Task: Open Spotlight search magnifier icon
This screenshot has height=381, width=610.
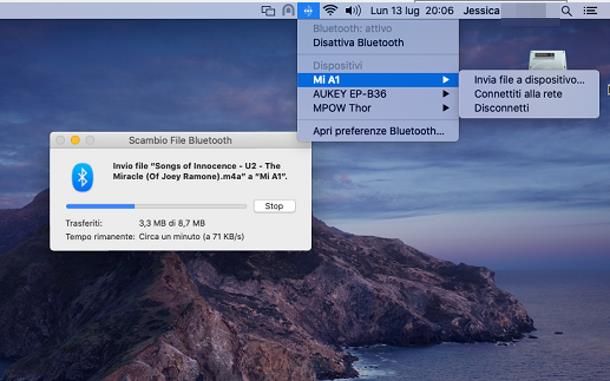Action: 566,11
